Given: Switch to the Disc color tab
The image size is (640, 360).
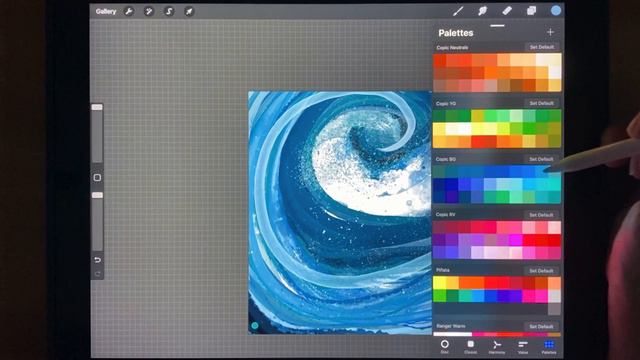Looking at the screenshot, I should tap(444, 346).
